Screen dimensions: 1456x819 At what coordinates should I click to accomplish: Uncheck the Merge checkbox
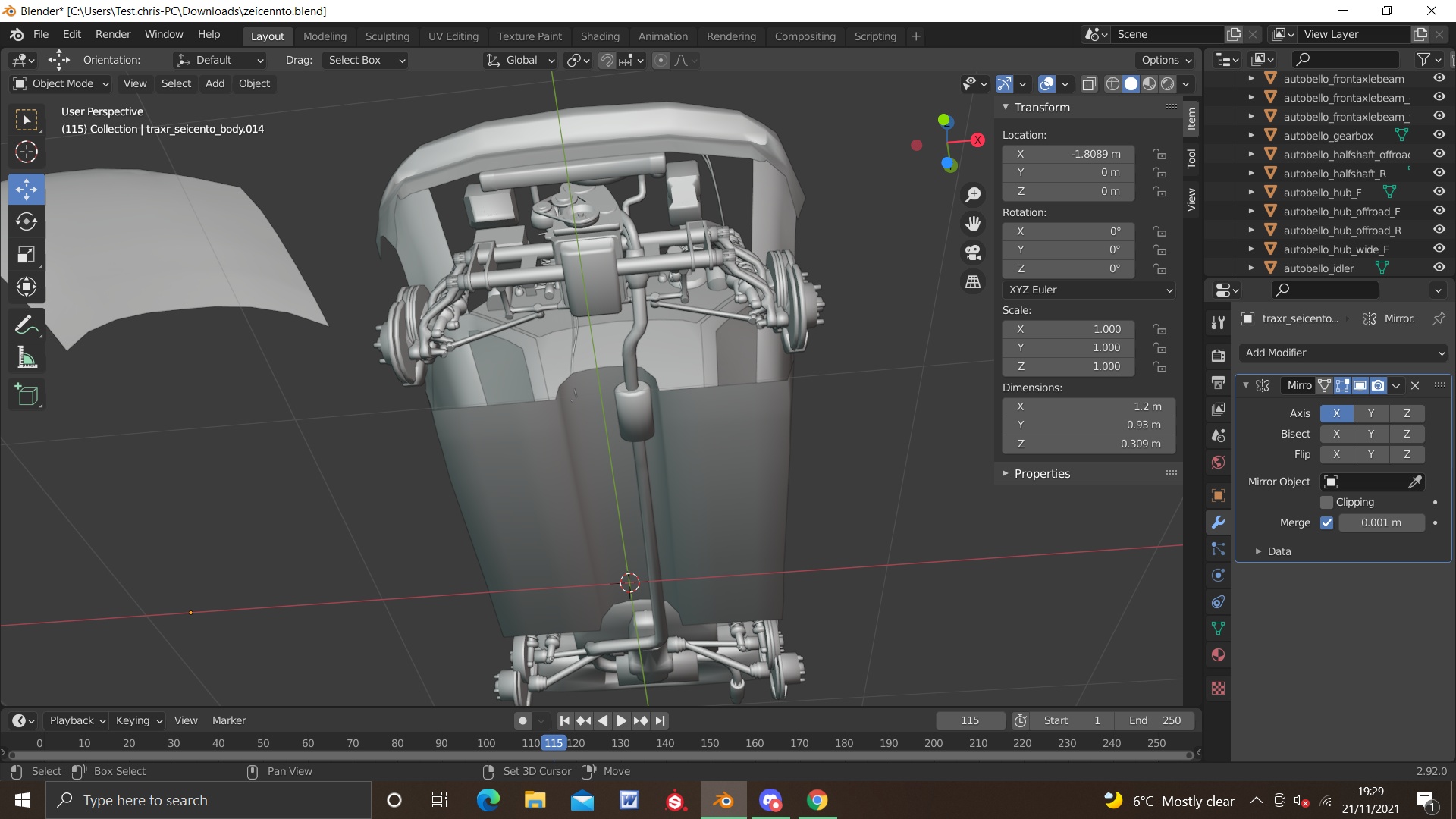pos(1326,522)
